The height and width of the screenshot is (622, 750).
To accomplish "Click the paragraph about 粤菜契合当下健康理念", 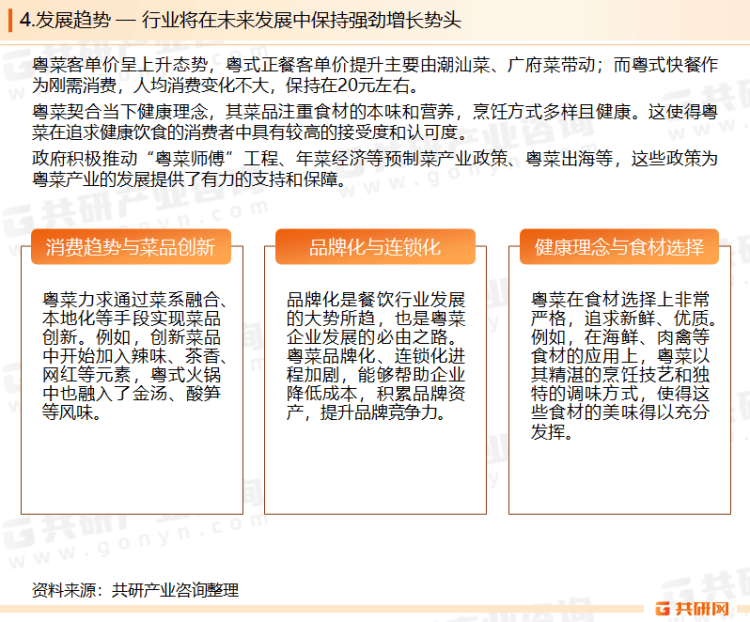I will pos(375,122).
